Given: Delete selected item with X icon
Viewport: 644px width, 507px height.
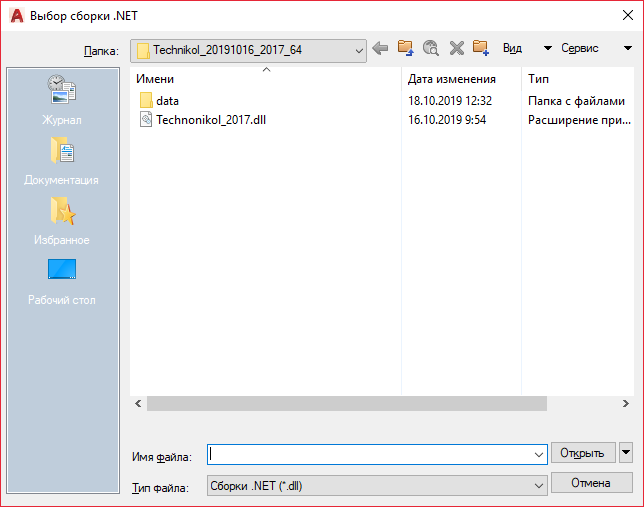Looking at the screenshot, I should click(x=456, y=48).
